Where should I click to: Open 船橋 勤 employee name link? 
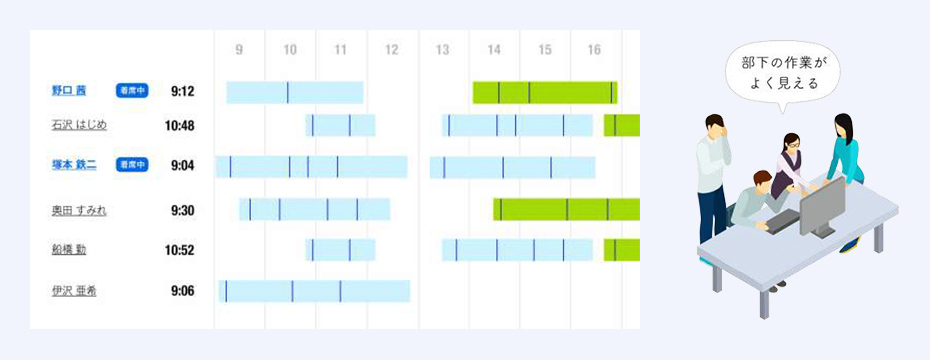[x=69, y=250]
